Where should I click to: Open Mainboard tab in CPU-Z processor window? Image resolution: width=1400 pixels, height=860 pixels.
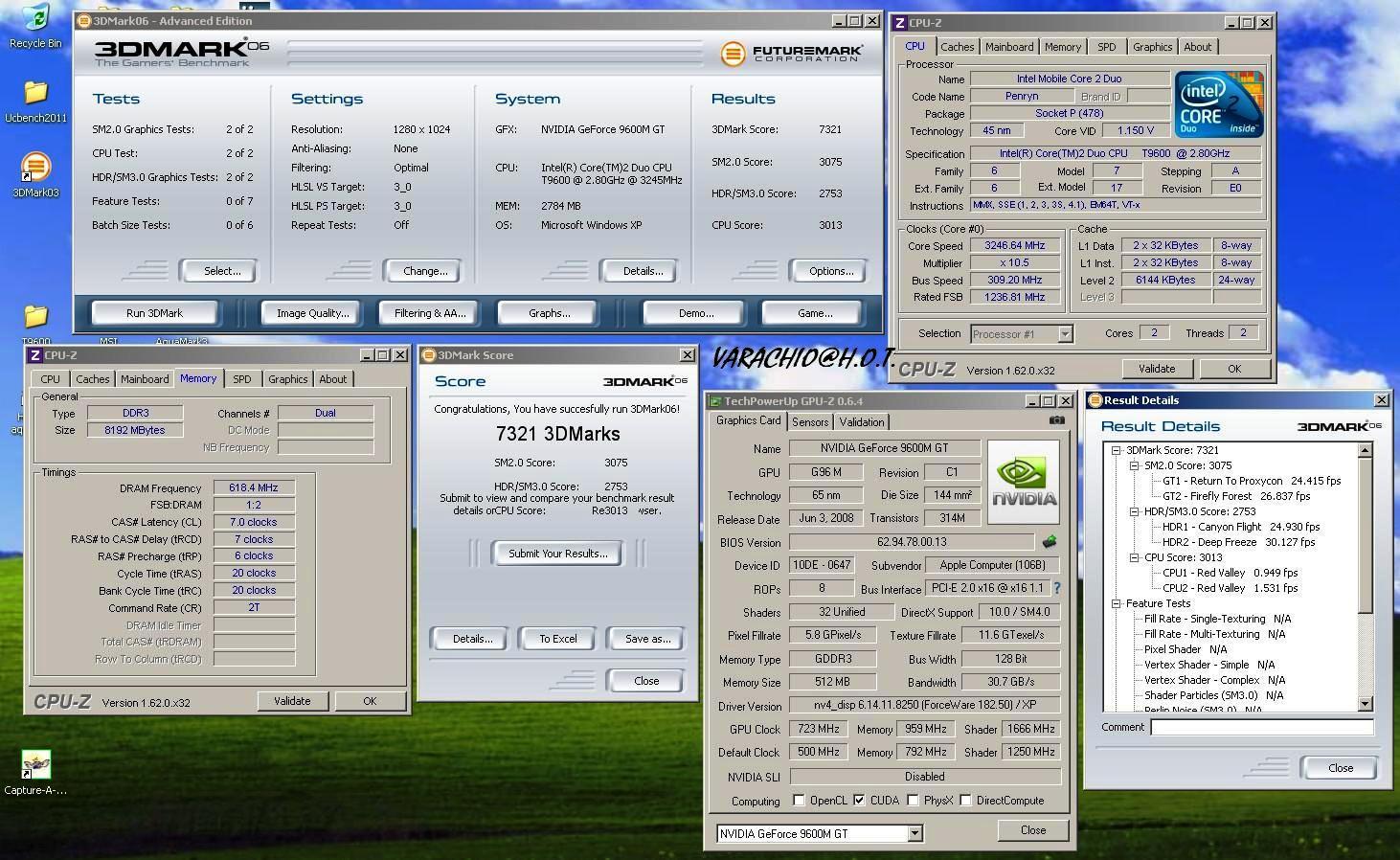click(x=1009, y=47)
